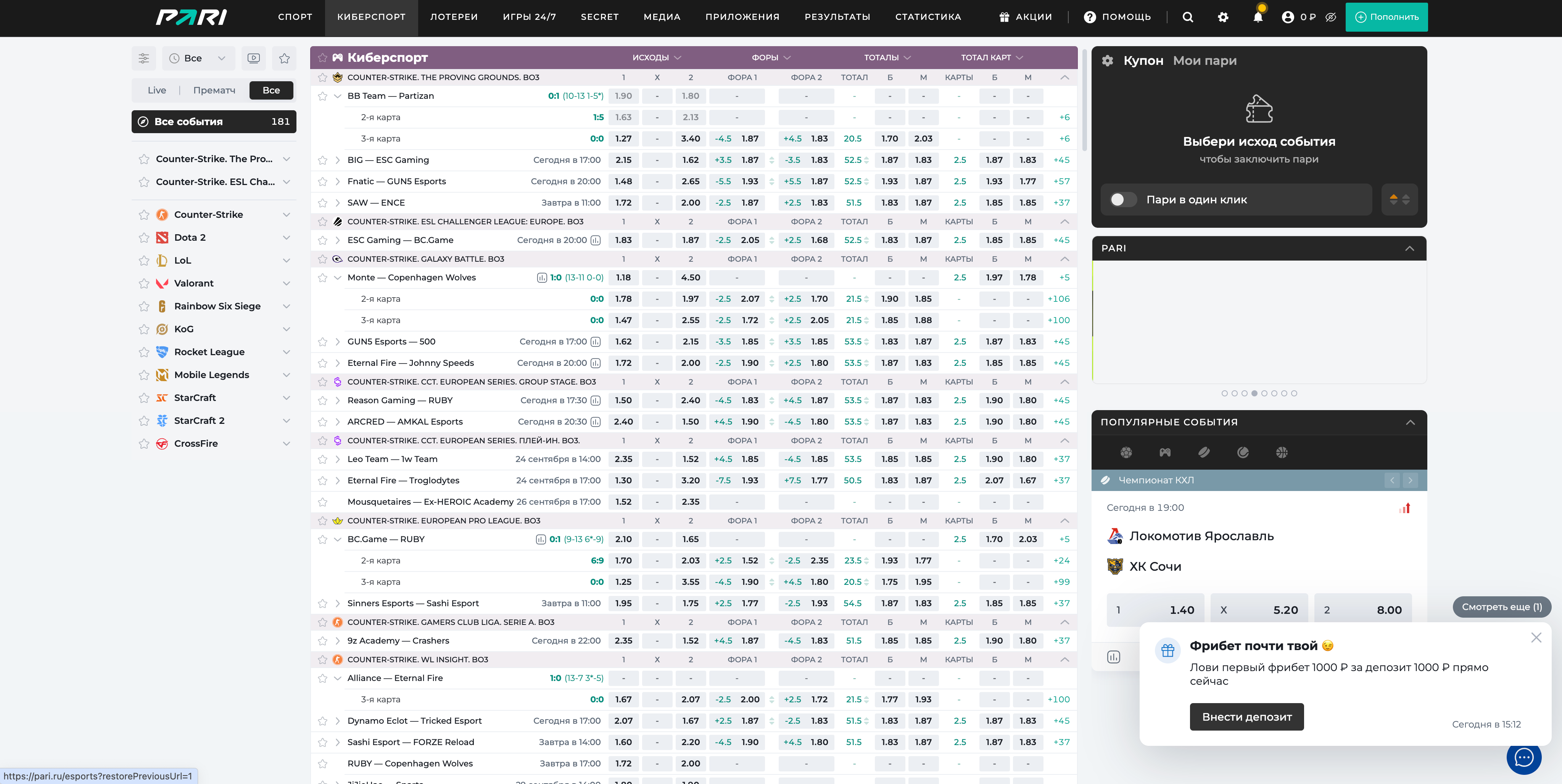Favorite the Dota 2 category star

[x=144, y=238]
